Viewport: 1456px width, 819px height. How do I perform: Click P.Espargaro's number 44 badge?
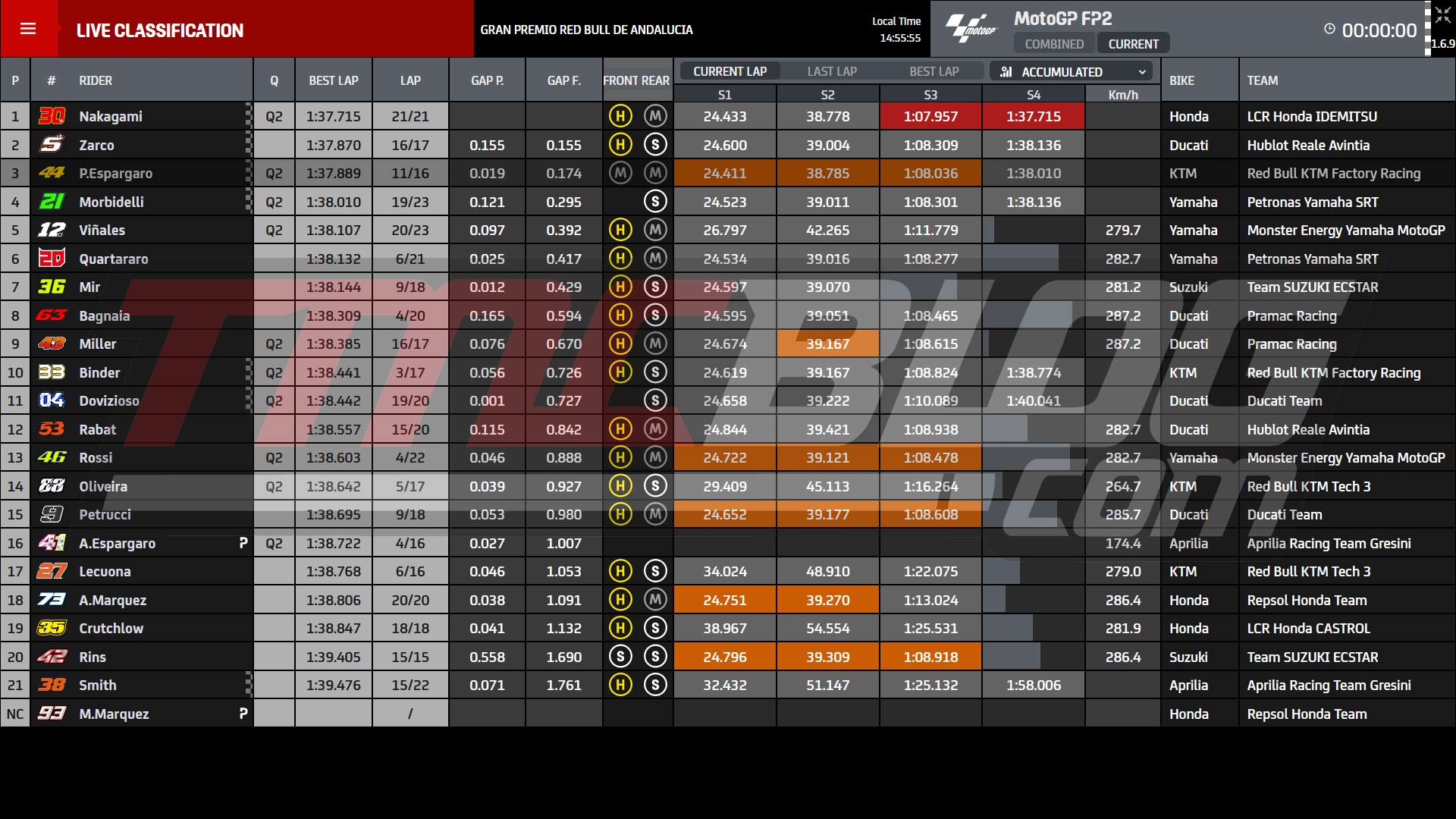point(52,173)
